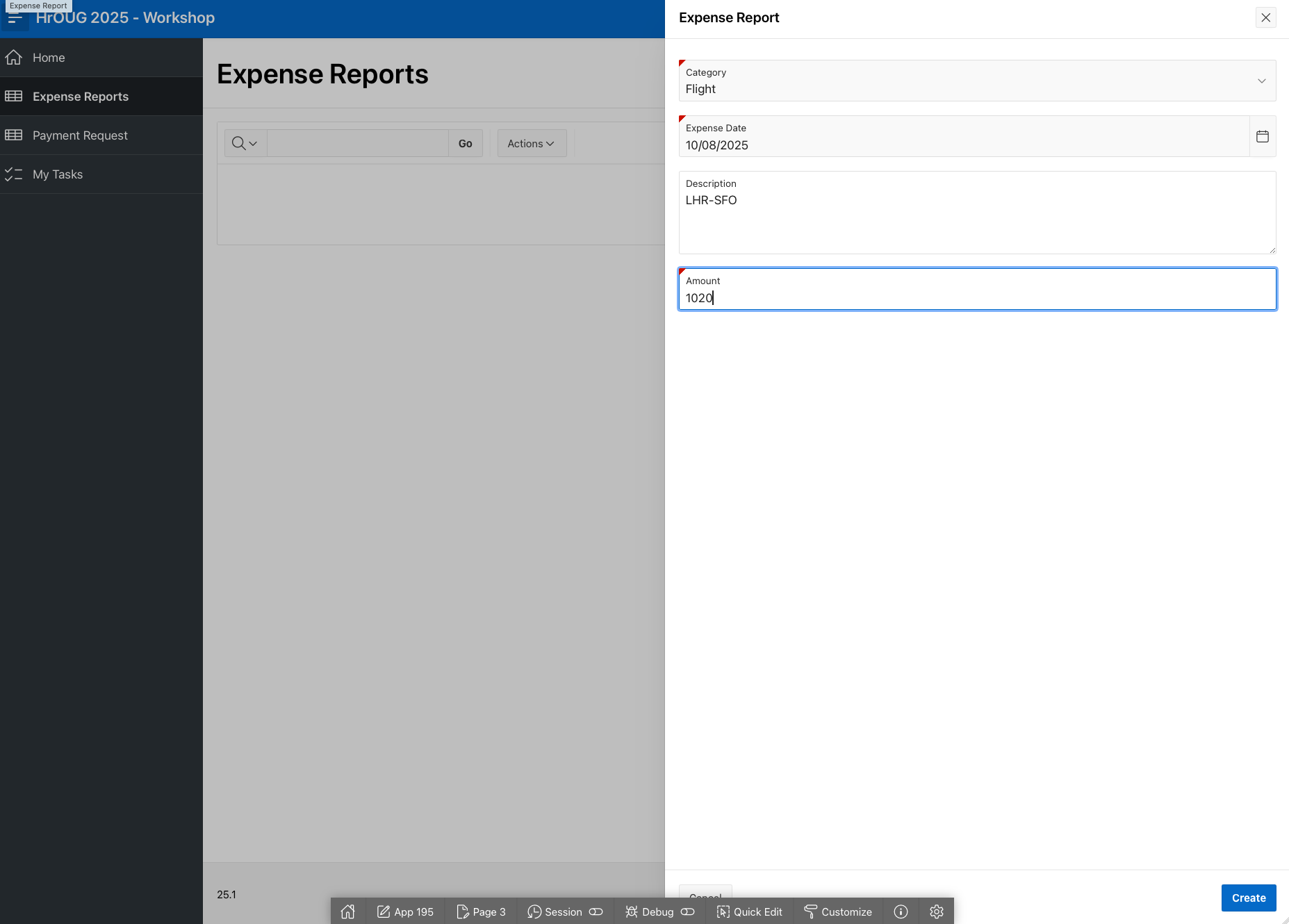Open the Category dropdown
The width and height of the screenshot is (1289, 924).
[x=1261, y=81]
